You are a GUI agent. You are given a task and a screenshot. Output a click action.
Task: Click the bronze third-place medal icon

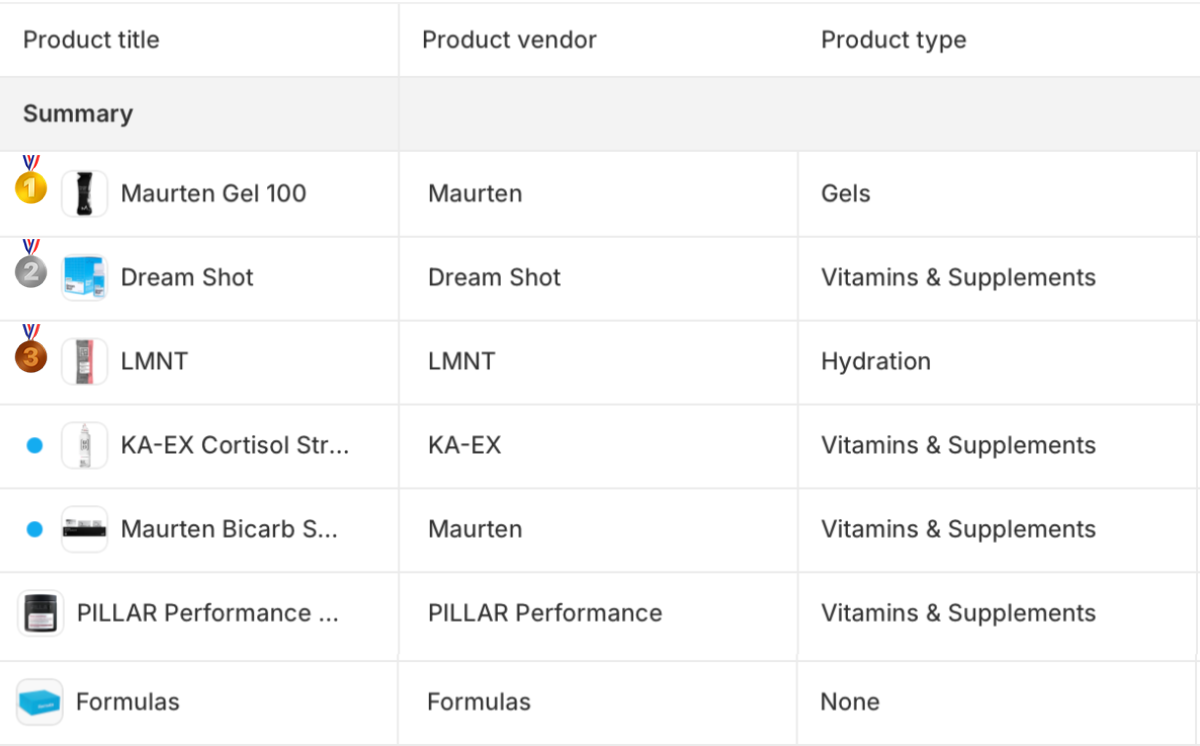point(31,355)
